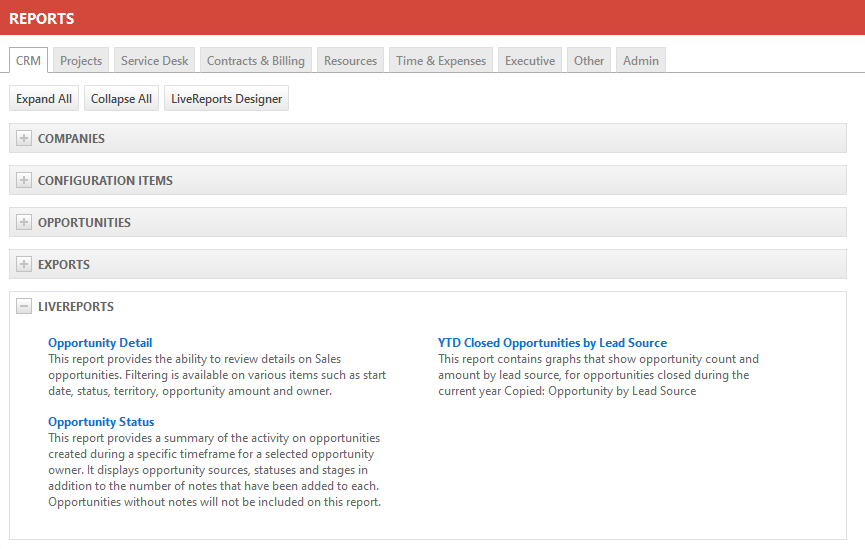
Task: Launch the LiveReports Designer
Action: (226, 99)
